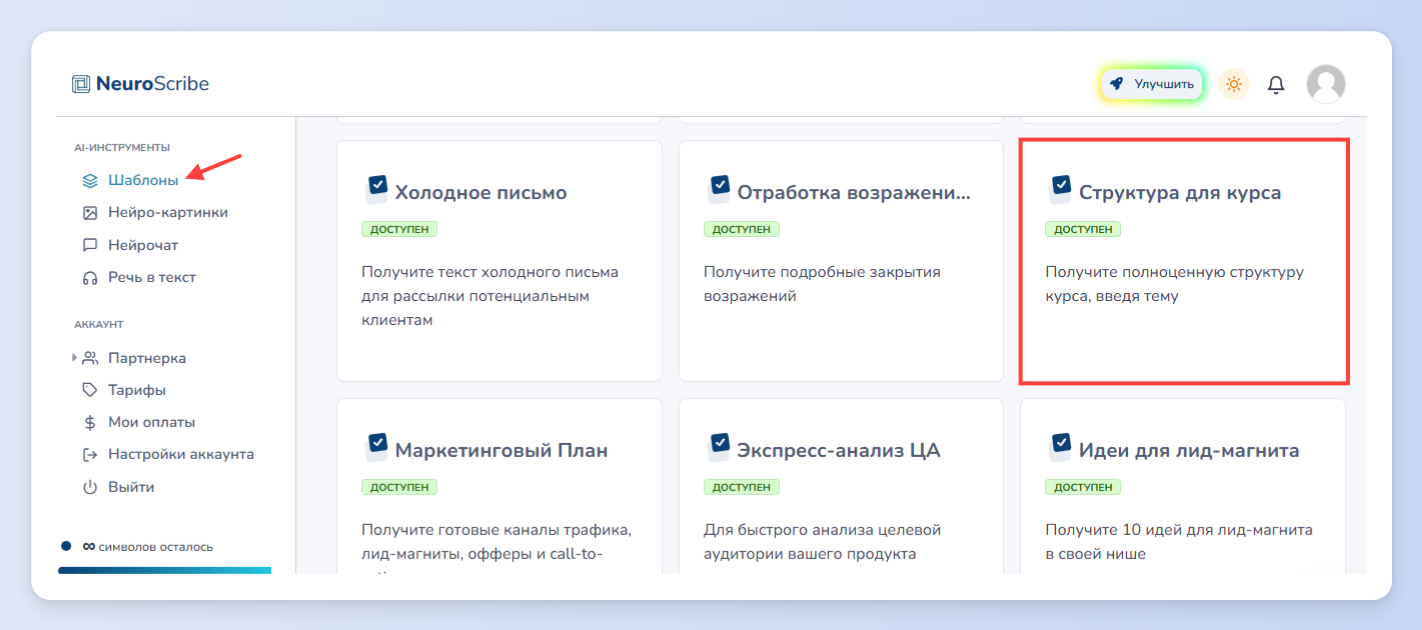Click the NeuroScribe logo icon

pos(81,84)
